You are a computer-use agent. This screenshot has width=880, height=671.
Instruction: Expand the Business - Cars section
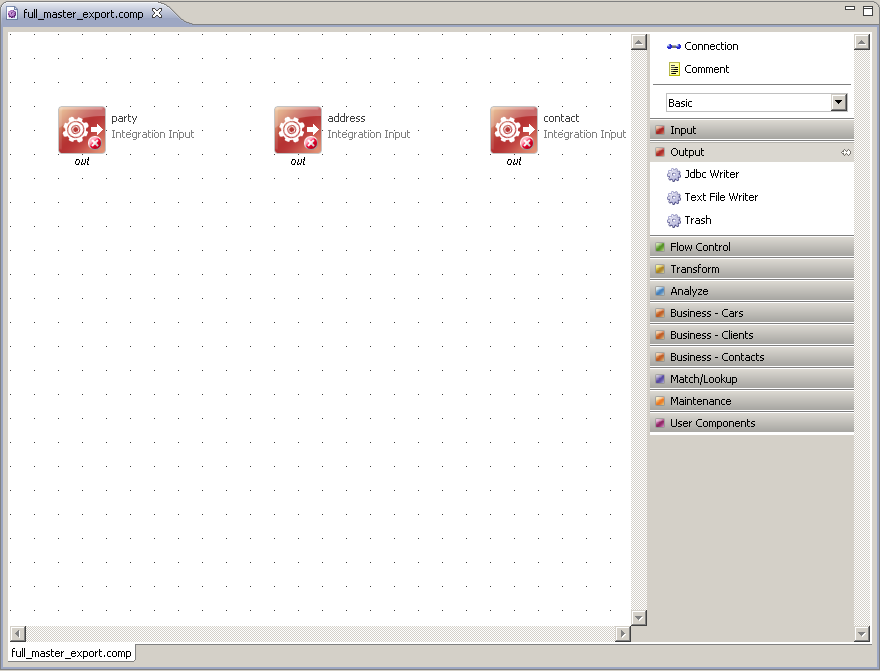point(750,313)
